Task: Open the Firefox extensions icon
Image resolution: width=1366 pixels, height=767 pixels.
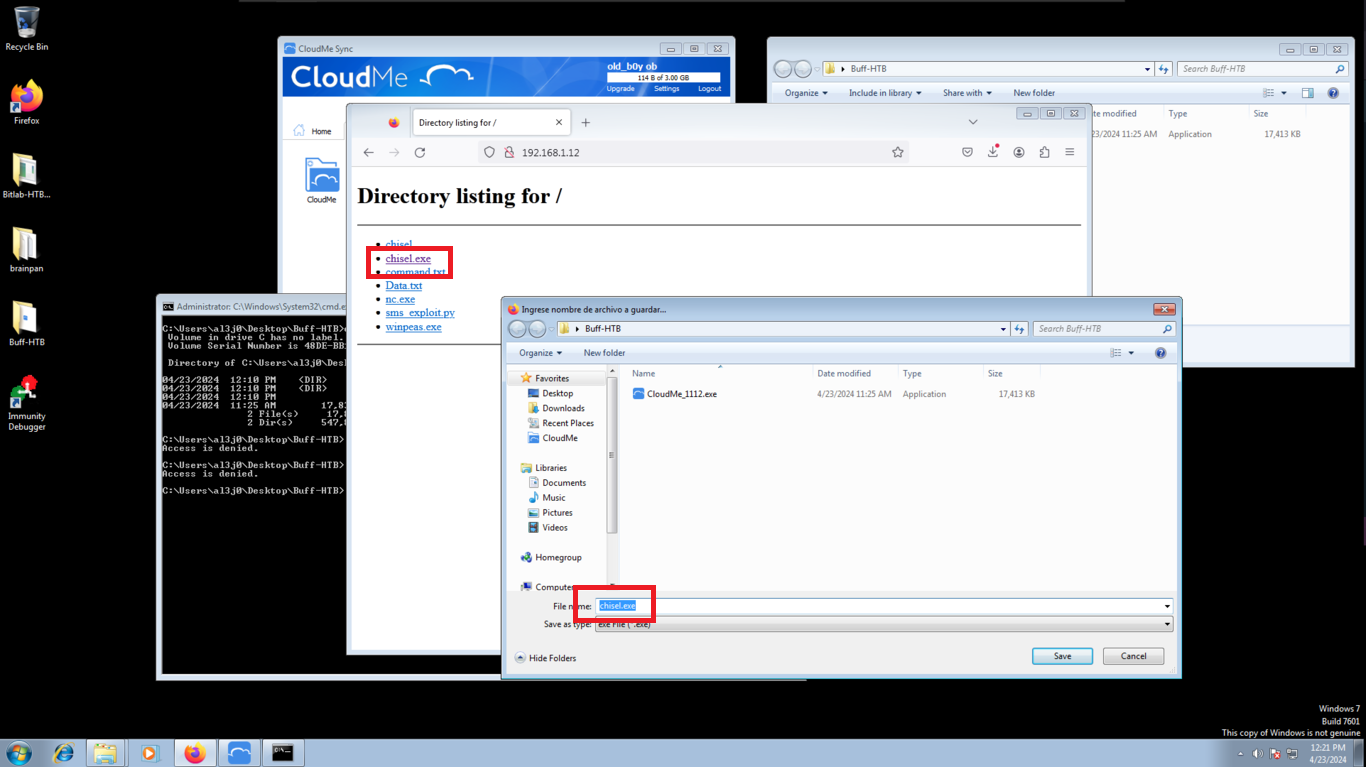Action: (x=1044, y=152)
